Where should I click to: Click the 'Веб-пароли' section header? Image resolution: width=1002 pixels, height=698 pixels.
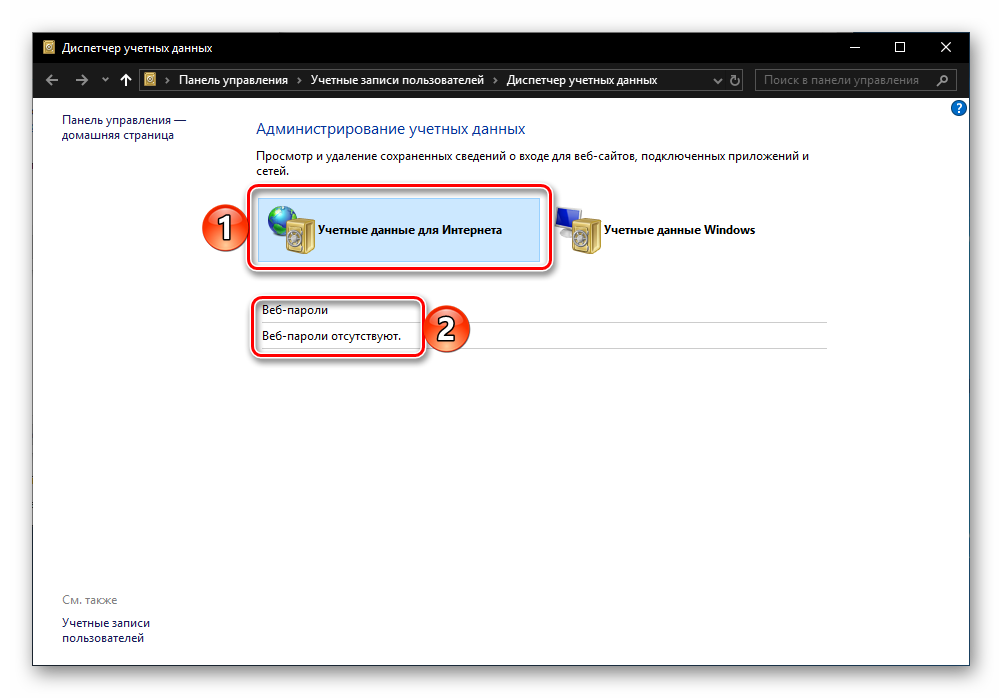coord(295,310)
